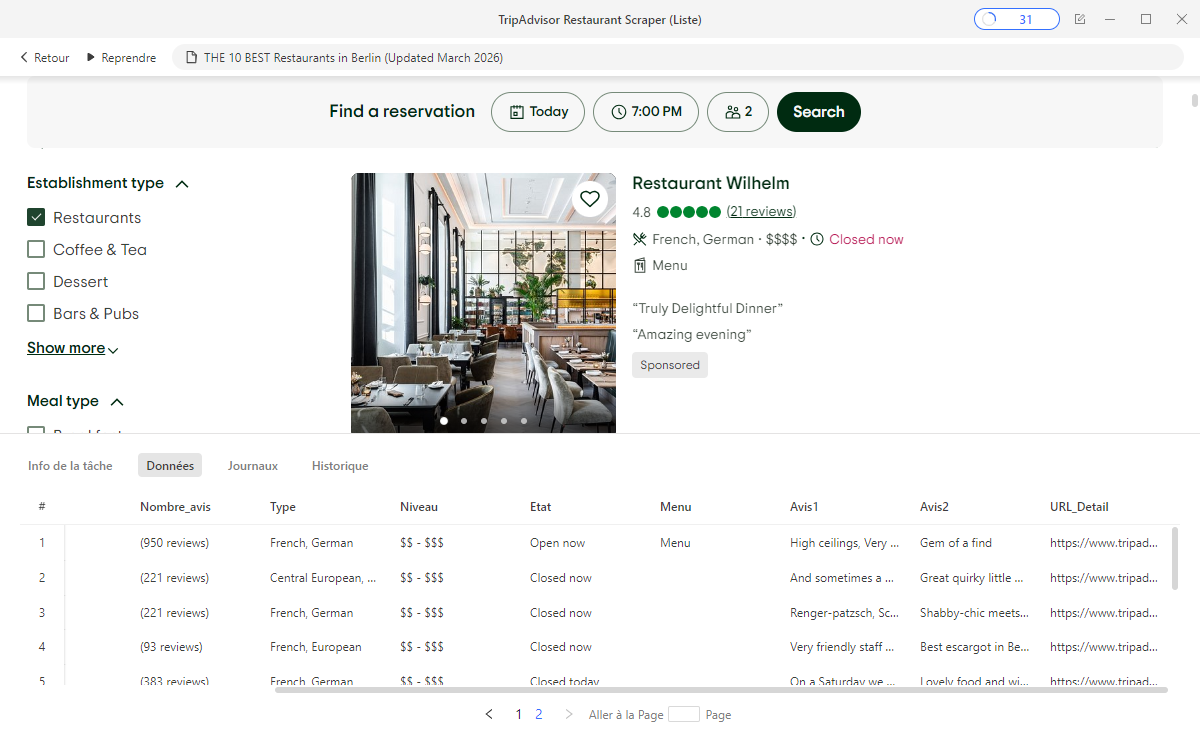The image size is (1200, 734).
Task: Check the Bars & Pubs option
Action: point(35,313)
